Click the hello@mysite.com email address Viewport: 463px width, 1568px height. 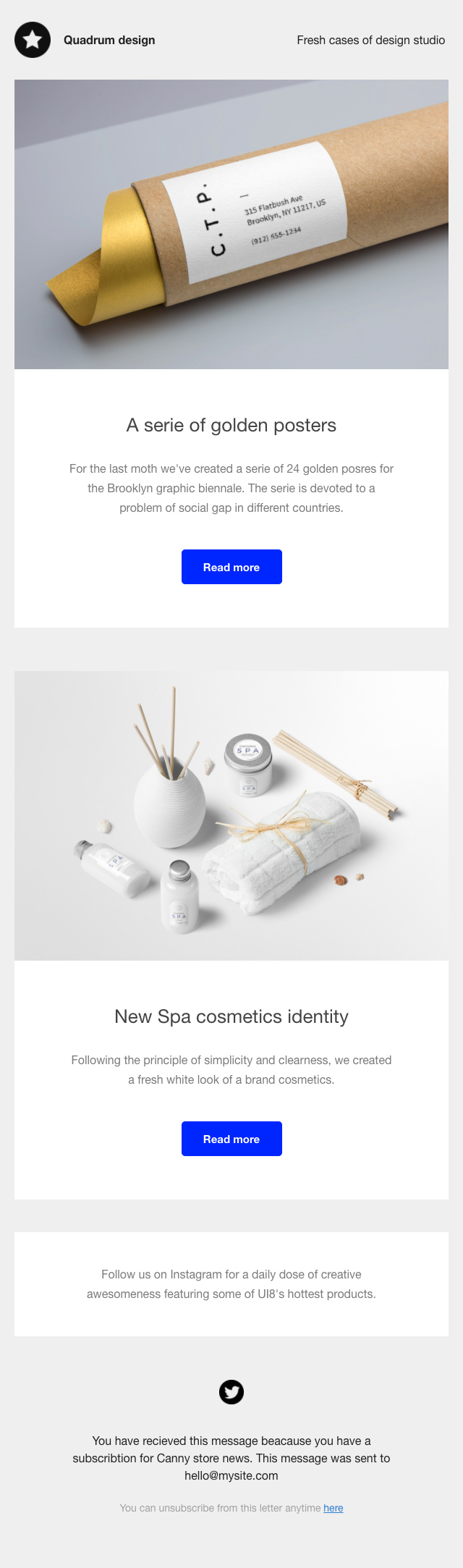(x=231, y=1475)
